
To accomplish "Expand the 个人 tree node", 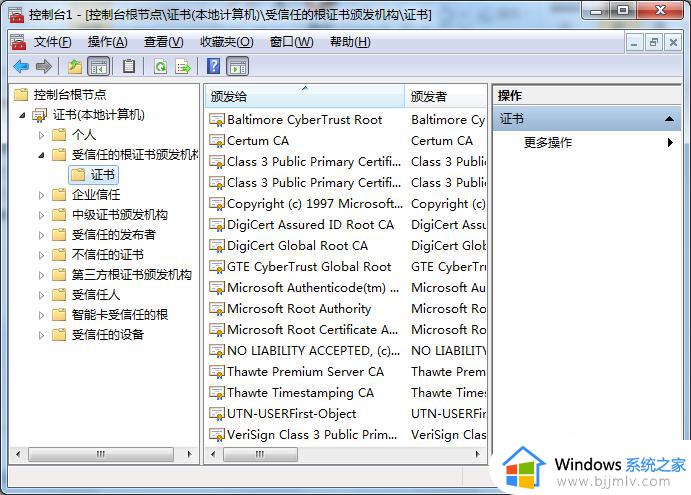I will (x=41, y=135).
